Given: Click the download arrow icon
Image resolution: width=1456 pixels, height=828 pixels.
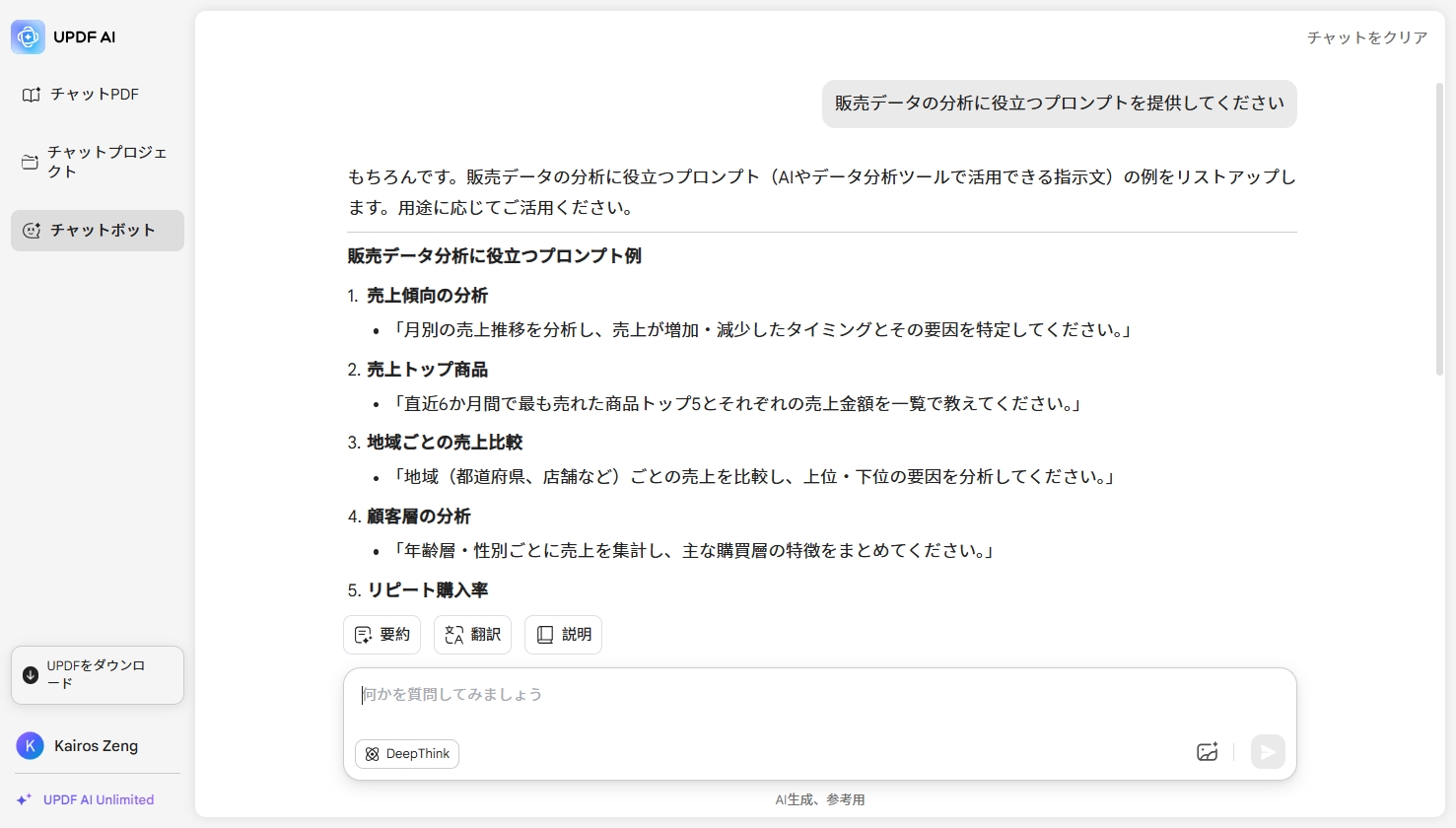Looking at the screenshot, I should tap(31, 675).
